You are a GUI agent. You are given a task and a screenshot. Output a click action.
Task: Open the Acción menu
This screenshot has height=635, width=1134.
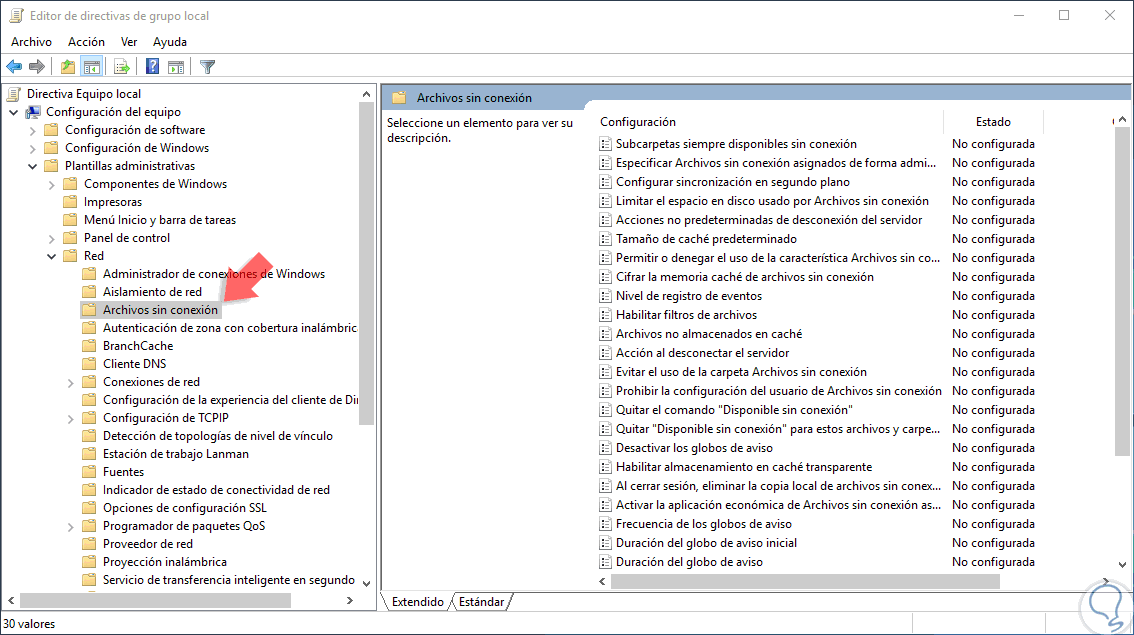pos(86,41)
